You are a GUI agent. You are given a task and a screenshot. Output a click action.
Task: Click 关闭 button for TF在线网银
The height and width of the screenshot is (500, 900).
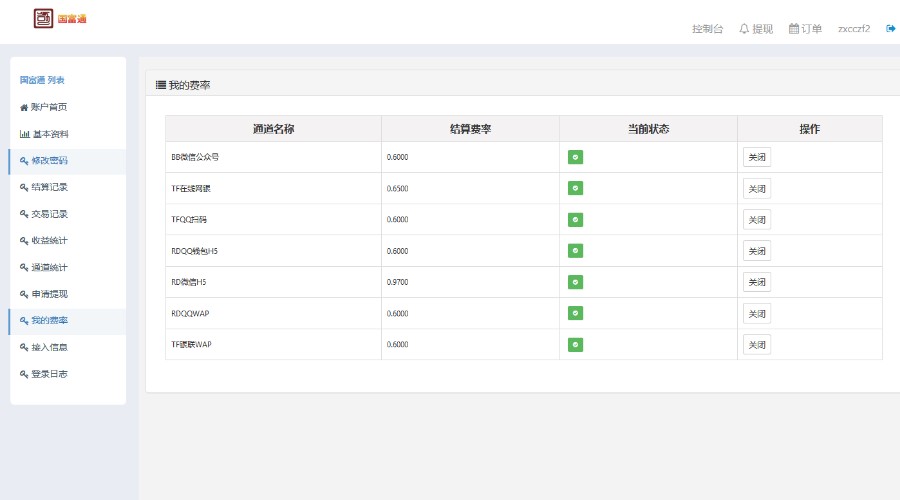click(x=757, y=189)
